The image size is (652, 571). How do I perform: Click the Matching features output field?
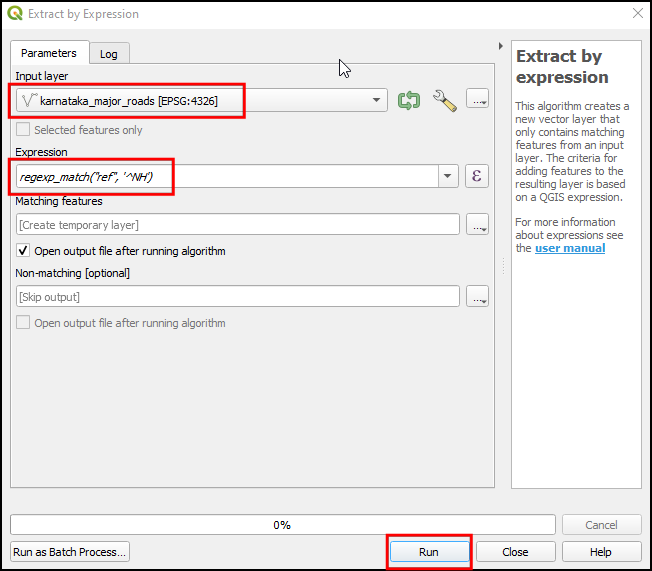(238, 225)
